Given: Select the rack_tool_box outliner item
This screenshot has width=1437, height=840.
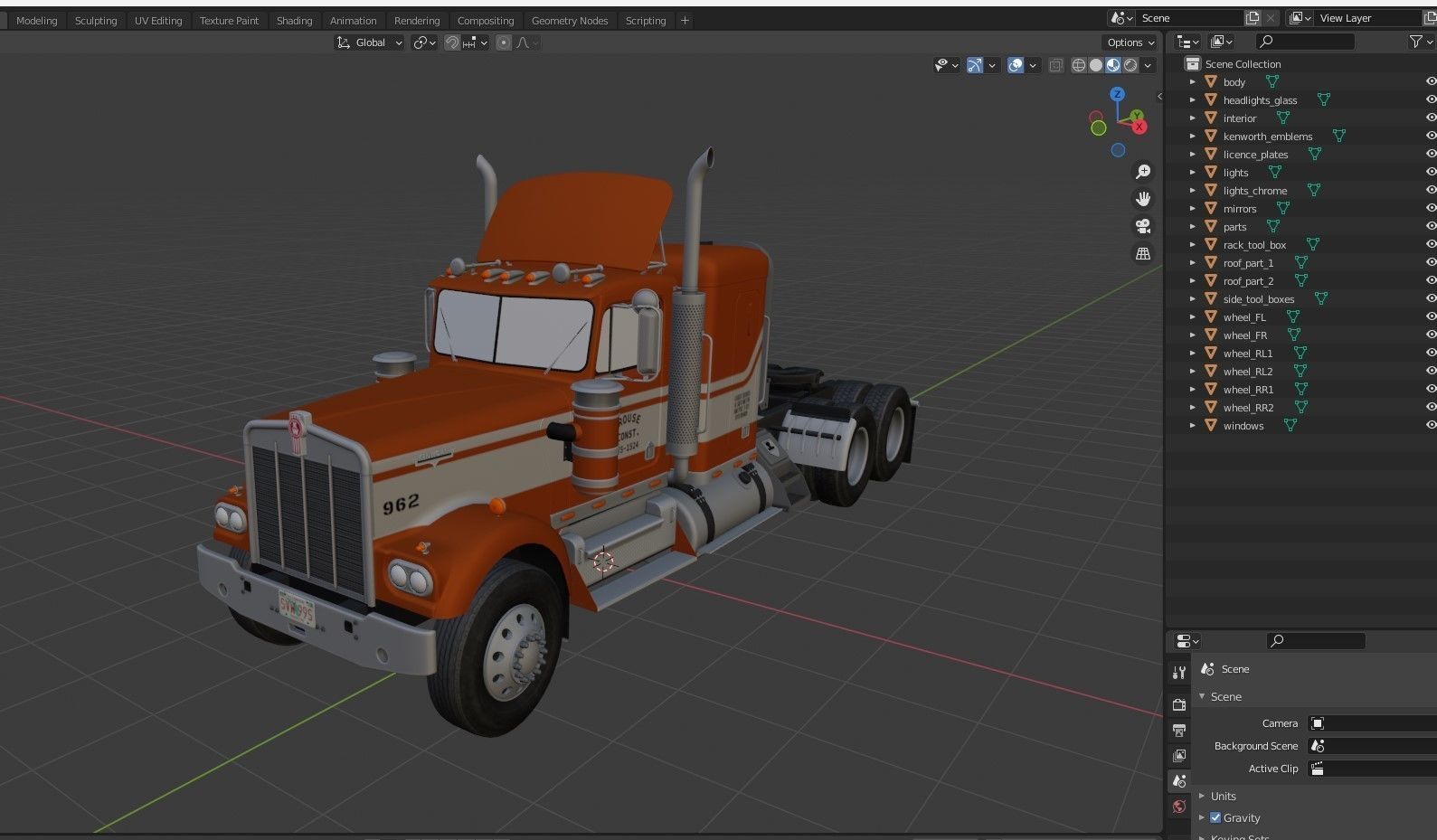Looking at the screenshot, I should pyautogui.click(x=1254, y=244).
